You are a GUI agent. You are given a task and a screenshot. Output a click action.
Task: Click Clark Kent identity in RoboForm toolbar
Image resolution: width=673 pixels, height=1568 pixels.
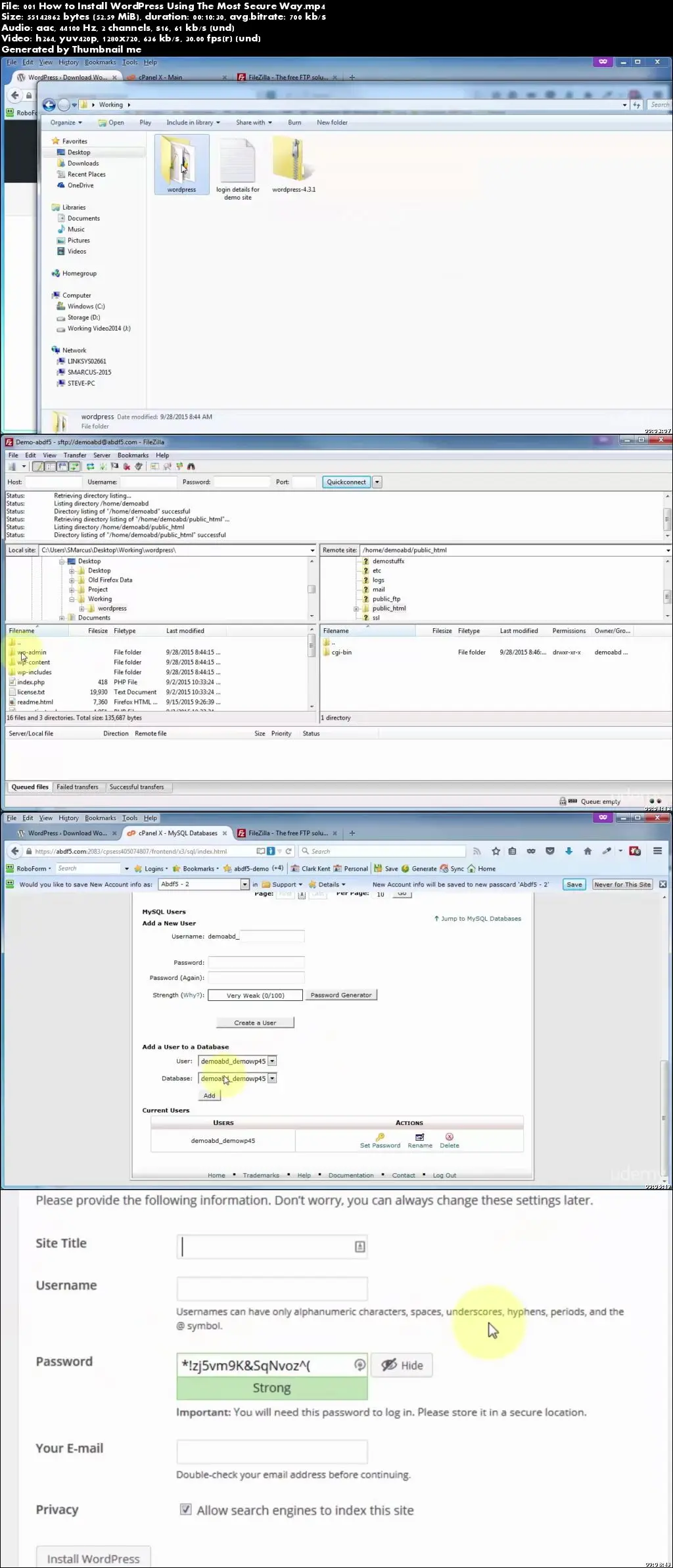(310, 869)
